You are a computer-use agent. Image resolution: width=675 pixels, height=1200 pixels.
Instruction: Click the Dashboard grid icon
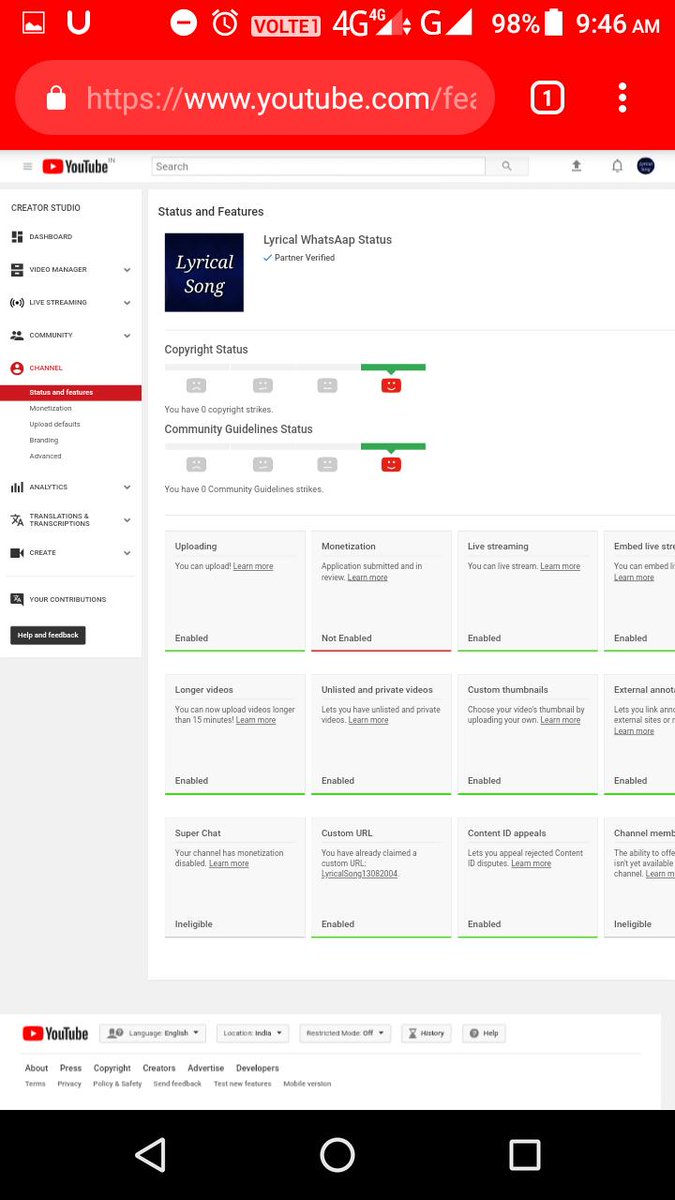tap(17, 237)
